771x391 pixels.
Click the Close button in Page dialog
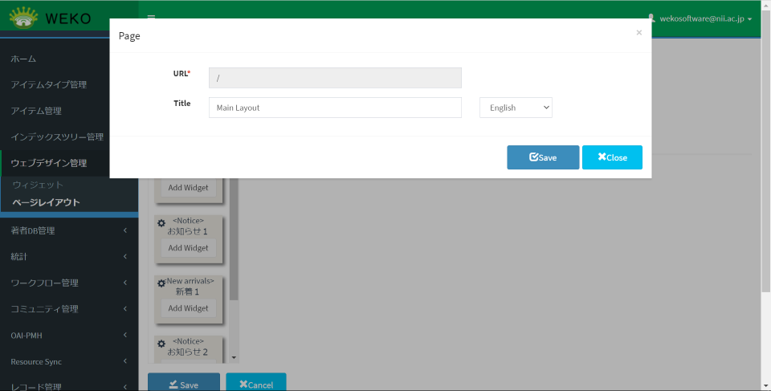tap(612, 157)
